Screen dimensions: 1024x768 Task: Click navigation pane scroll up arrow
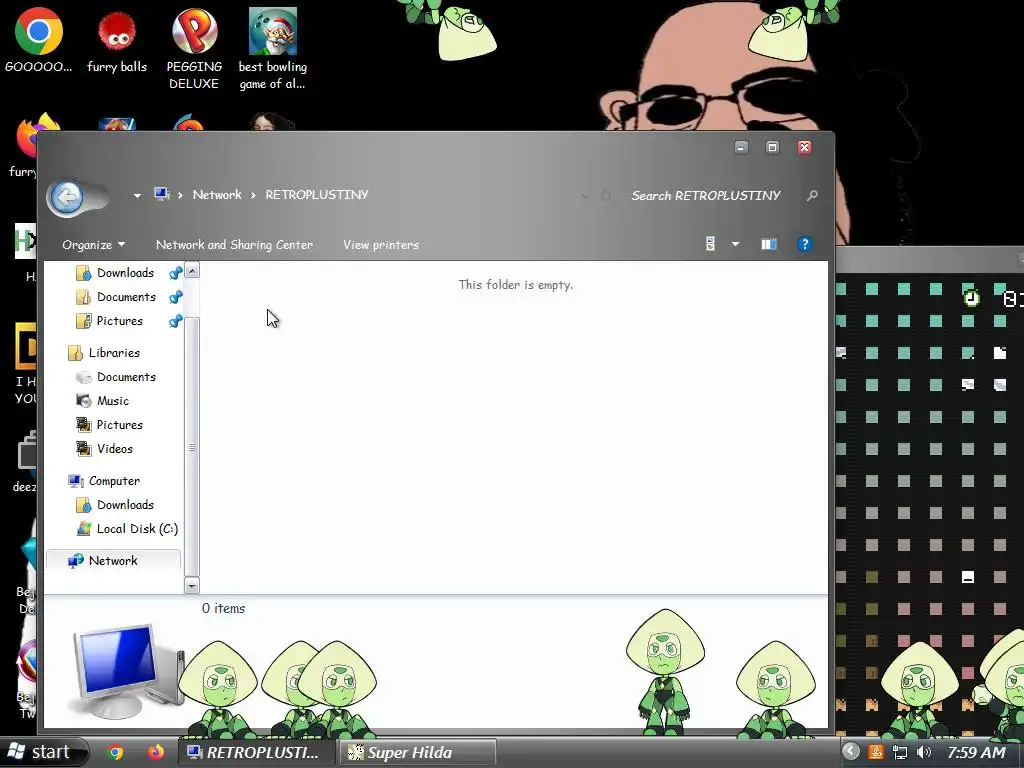(x=192, y=270)
